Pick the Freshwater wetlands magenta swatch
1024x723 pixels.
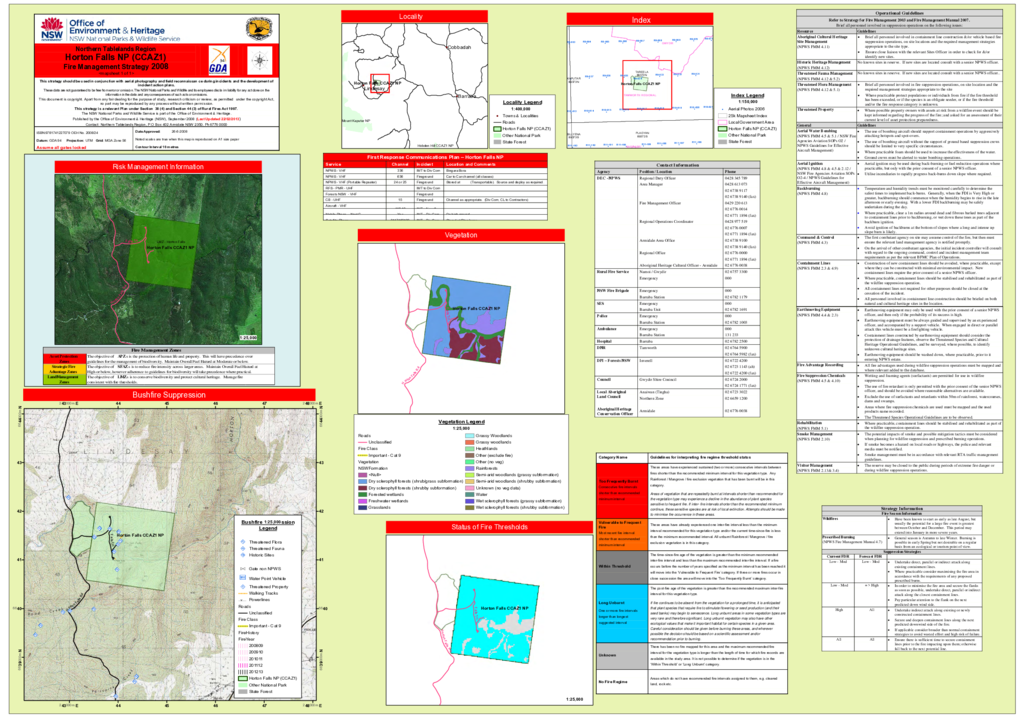(362, 501)
